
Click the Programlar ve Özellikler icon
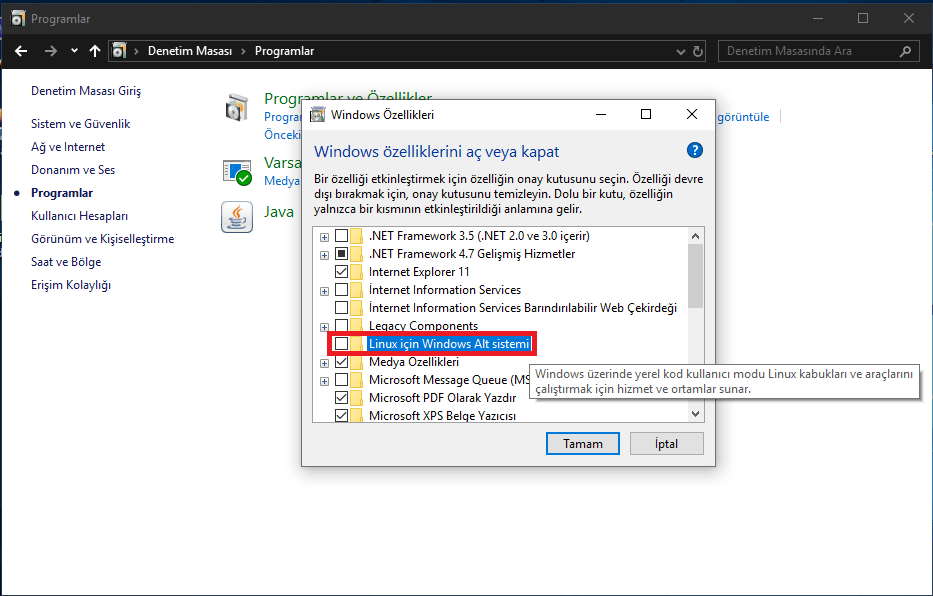237,107
